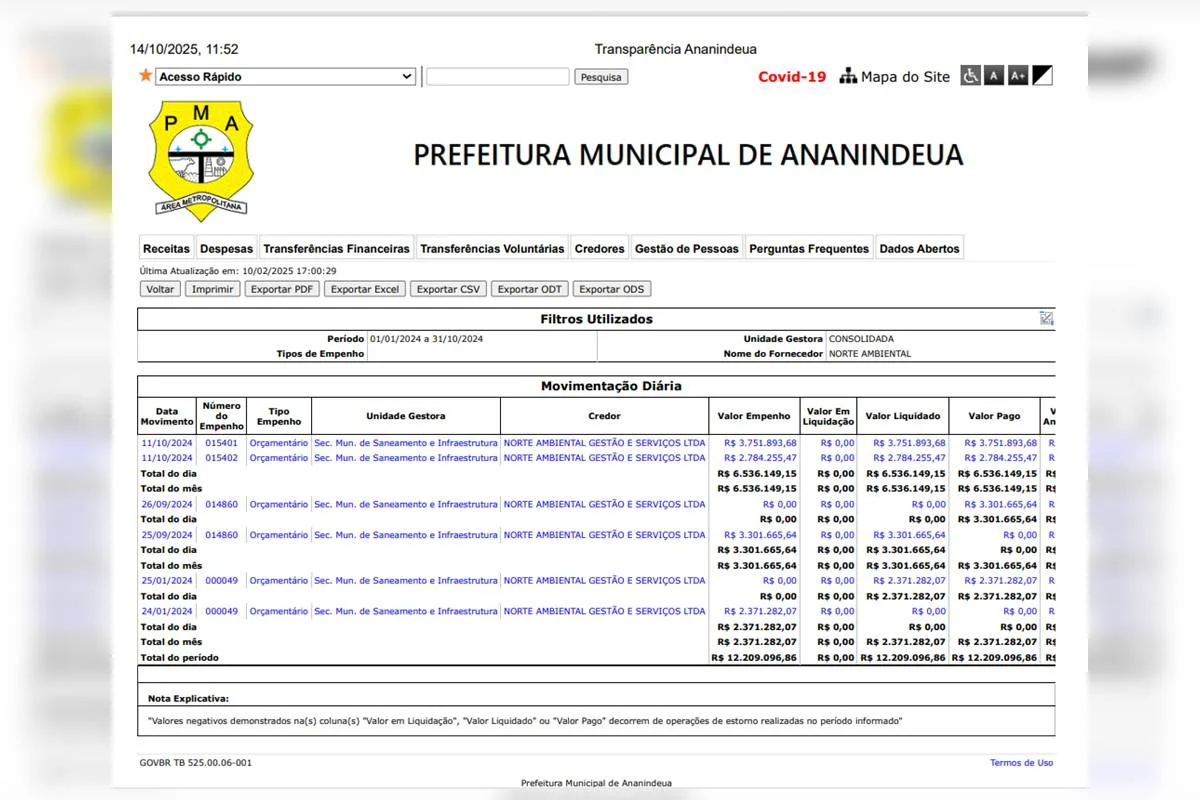Screen dimensions: 1200x800
Task: Click the search text input field
Action: pos(497,77)
